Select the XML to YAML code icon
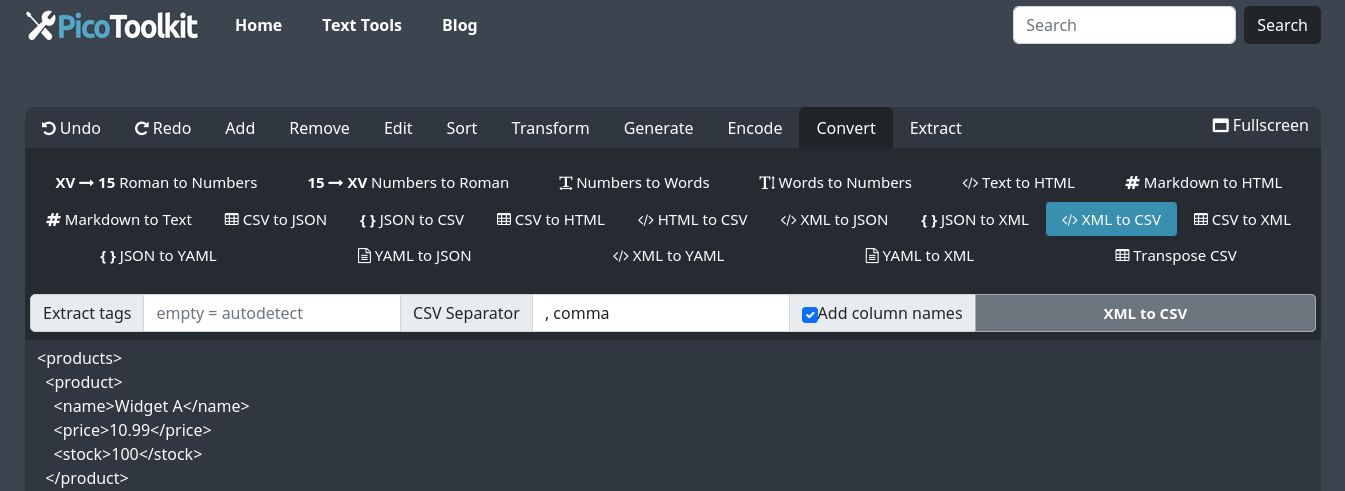Viewport: 1345px width, 491px height. [620, 256]
